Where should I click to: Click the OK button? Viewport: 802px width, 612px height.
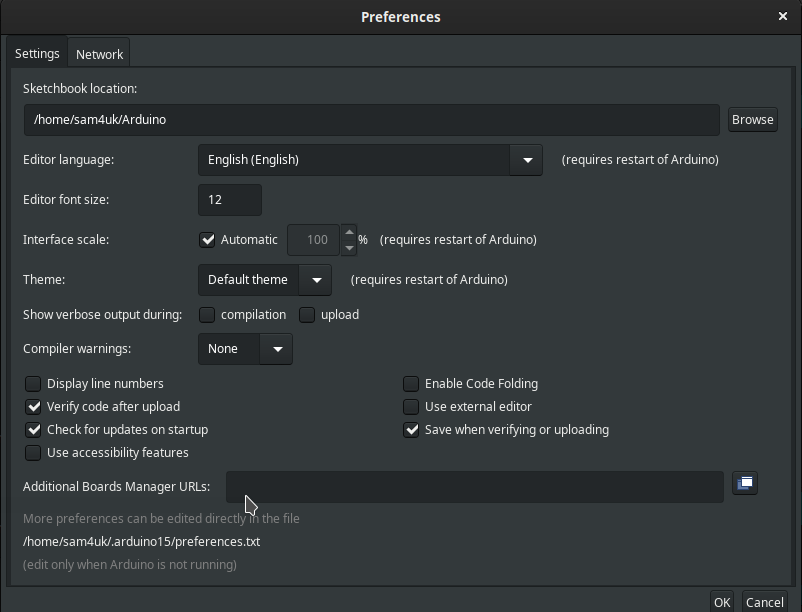722,602
